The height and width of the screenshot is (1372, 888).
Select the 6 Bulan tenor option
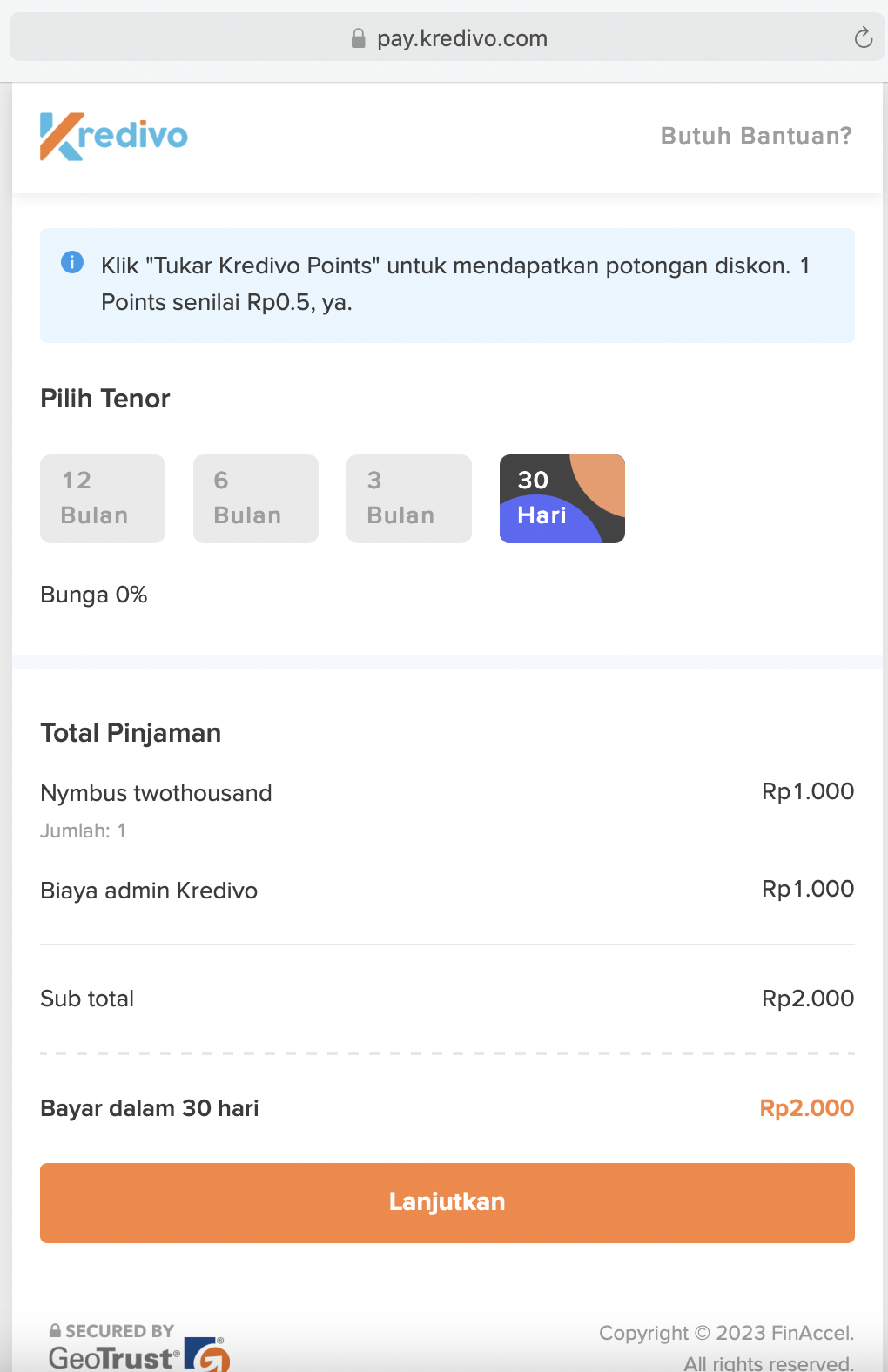(x=256, y=499)
